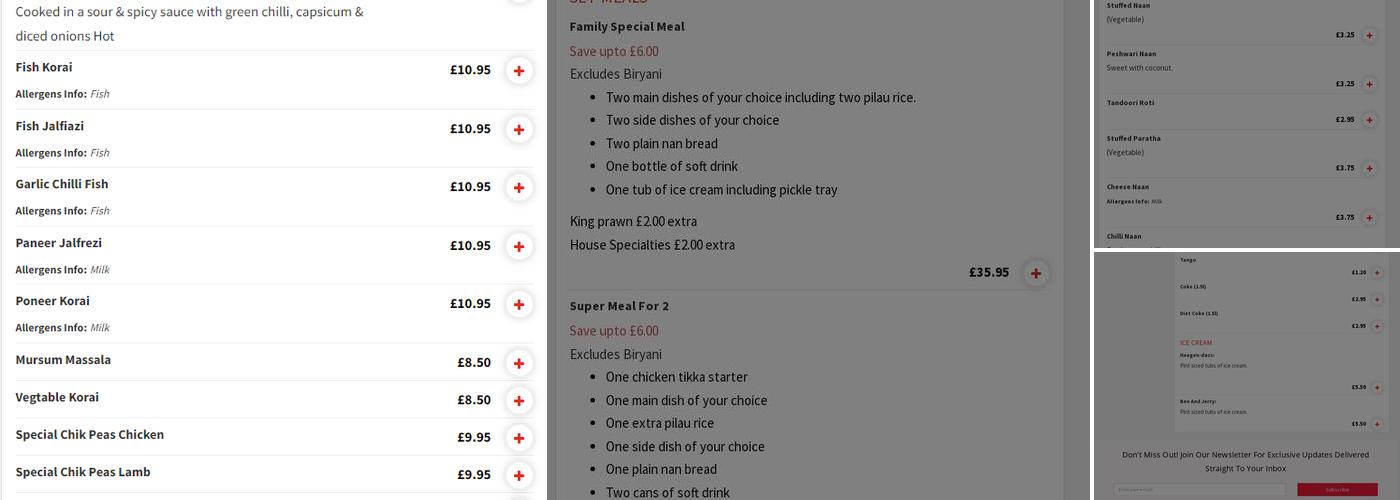Click plus button for Garlic Chilli Fish
The height and width of the screenshot is (500, 1400).
[518, 187]
